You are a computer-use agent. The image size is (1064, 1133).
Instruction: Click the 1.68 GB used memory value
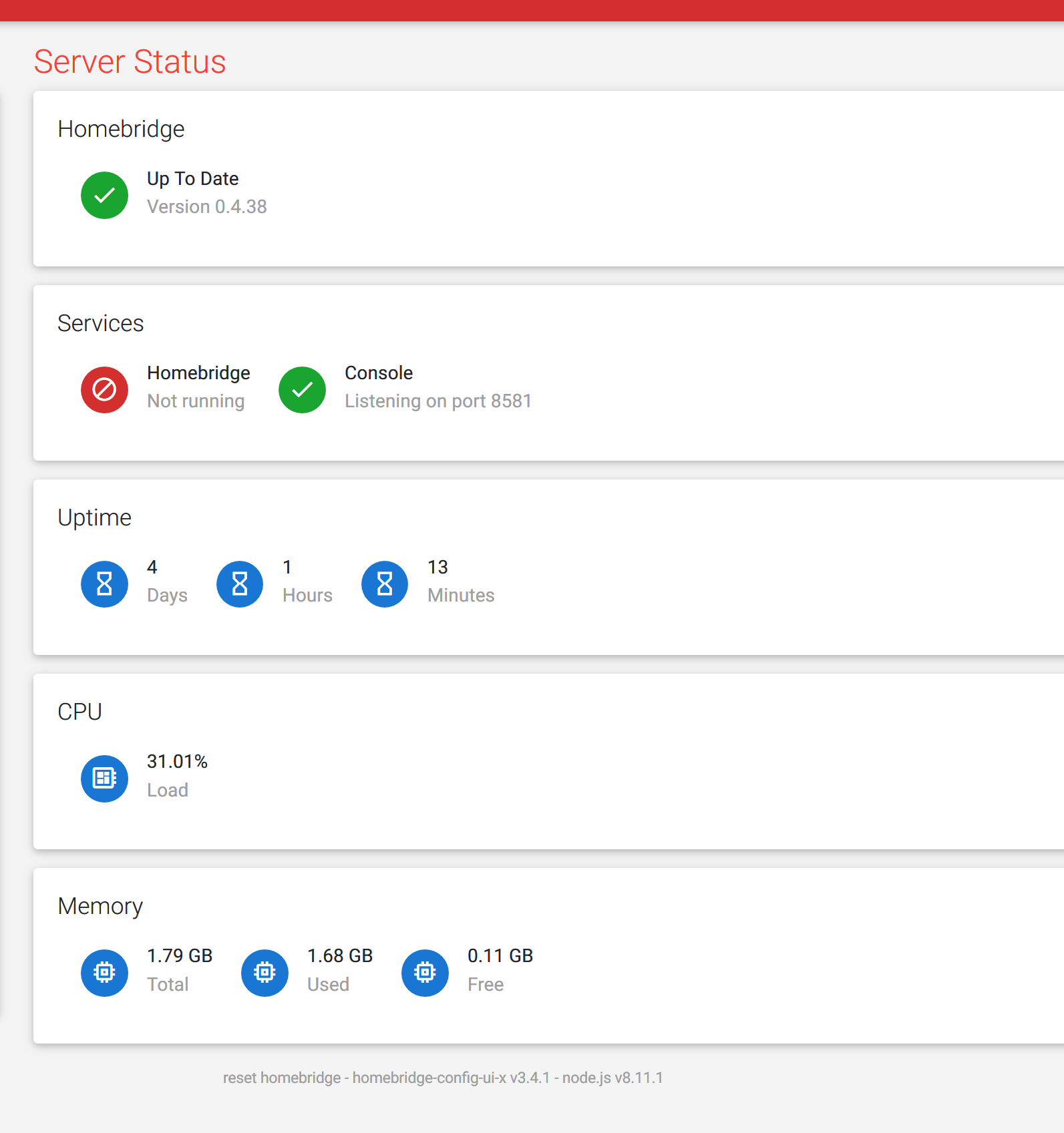(x=340, y=955)
